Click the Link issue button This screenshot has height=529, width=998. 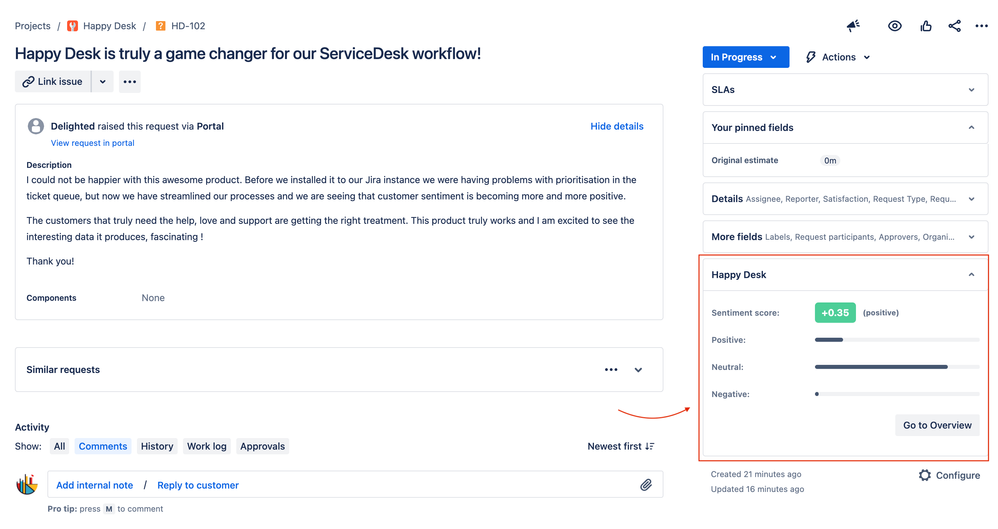[x=53, y=81]
